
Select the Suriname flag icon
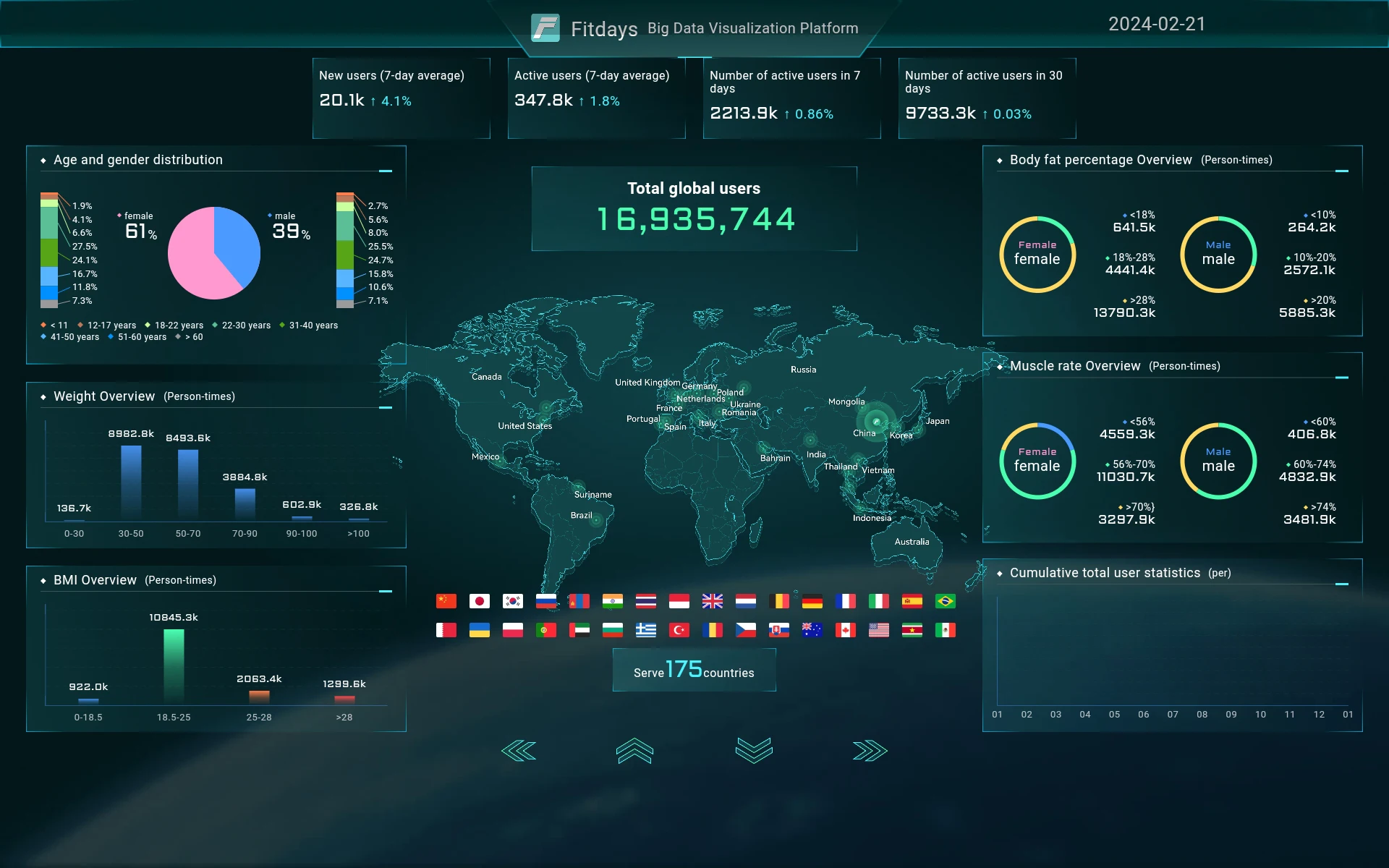click(912, 630)
